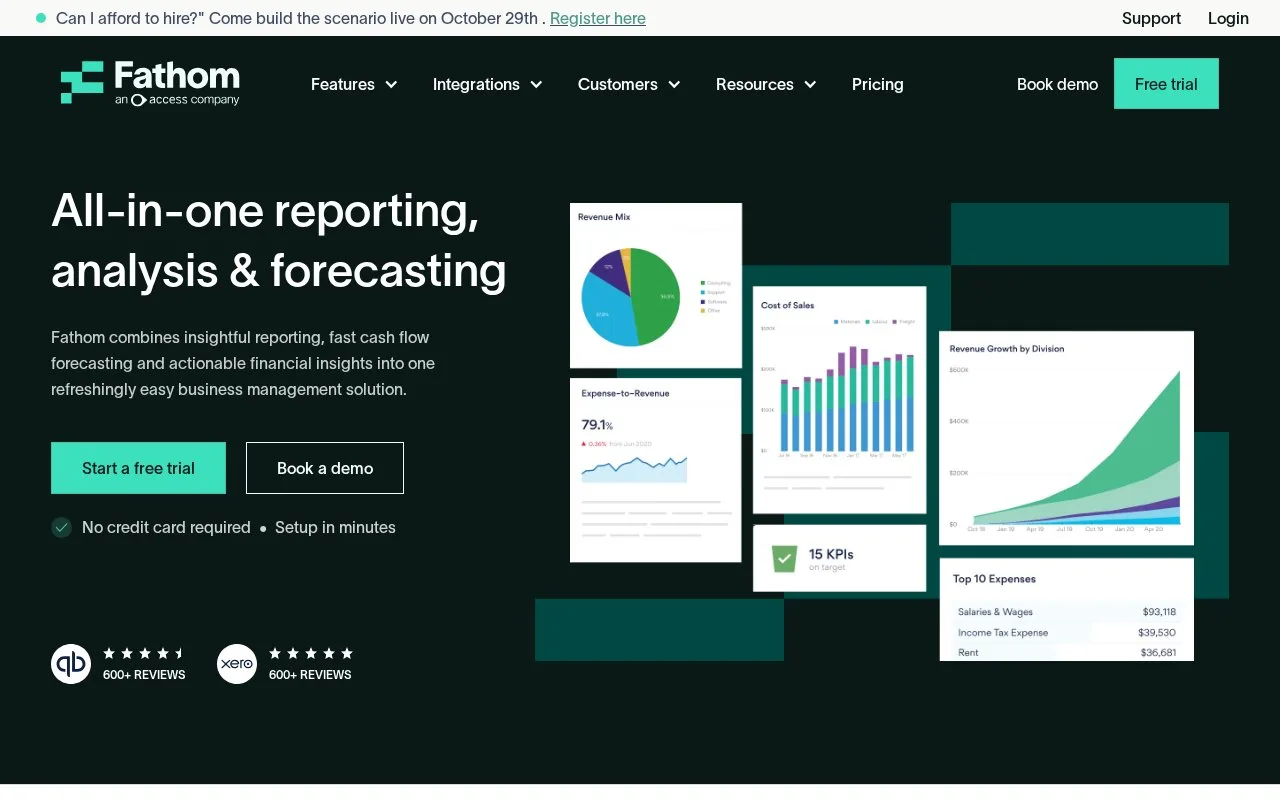Click the green checkmark near No credit card
Viewport: 1280px width, 800px height.
pyautogui.click(x=62, y=527)
